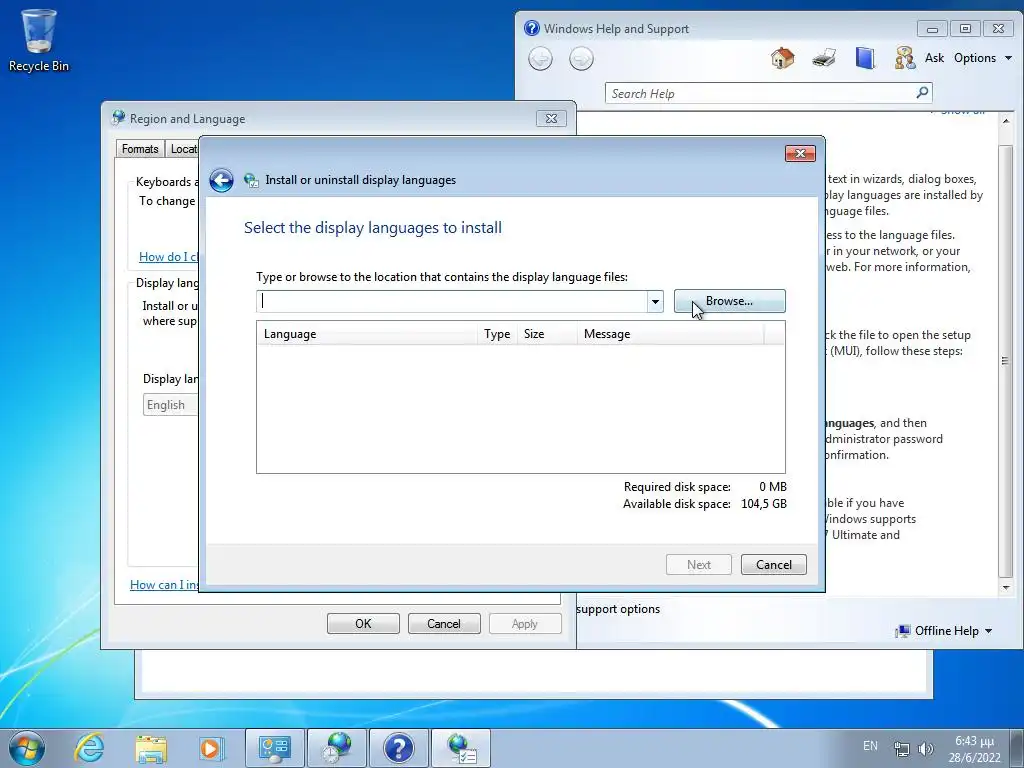1024x768 pixels.
Task: Open the 'How do I' help link
Action: coord(168,257)
